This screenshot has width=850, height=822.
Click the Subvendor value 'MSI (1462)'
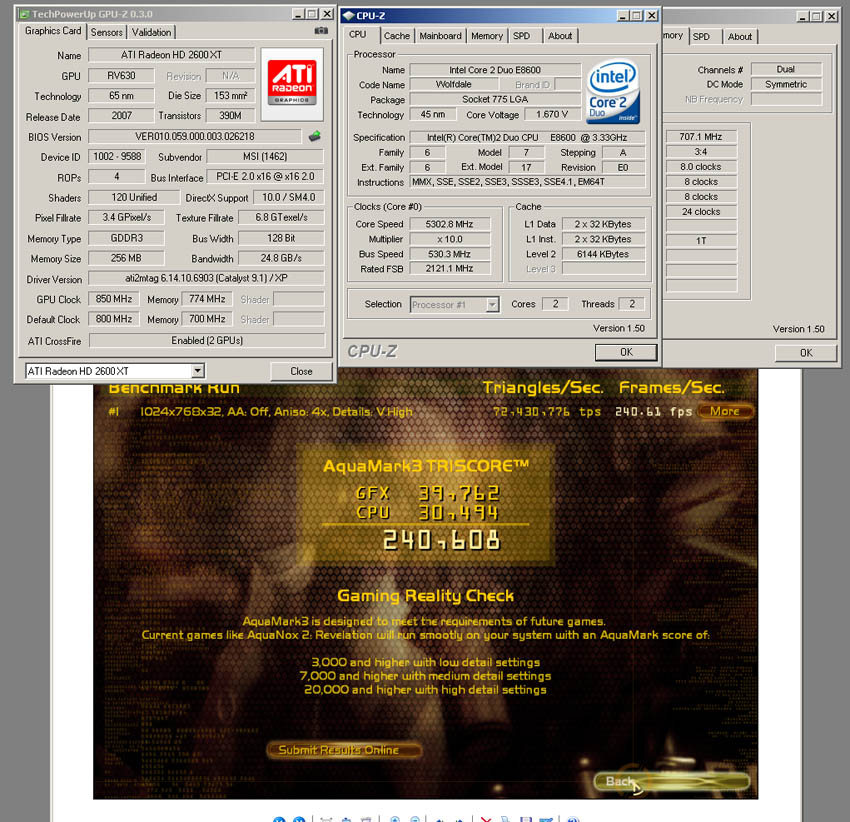(265, 157)
